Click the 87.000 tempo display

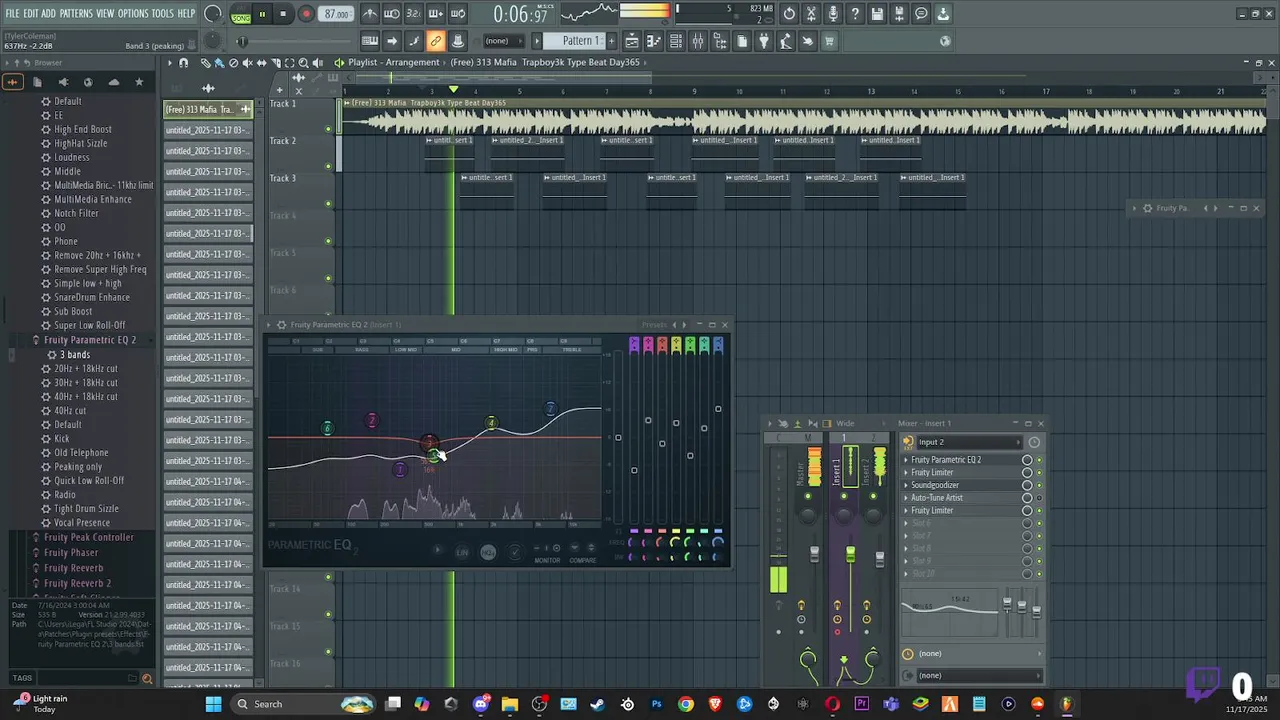click(337, 14)
